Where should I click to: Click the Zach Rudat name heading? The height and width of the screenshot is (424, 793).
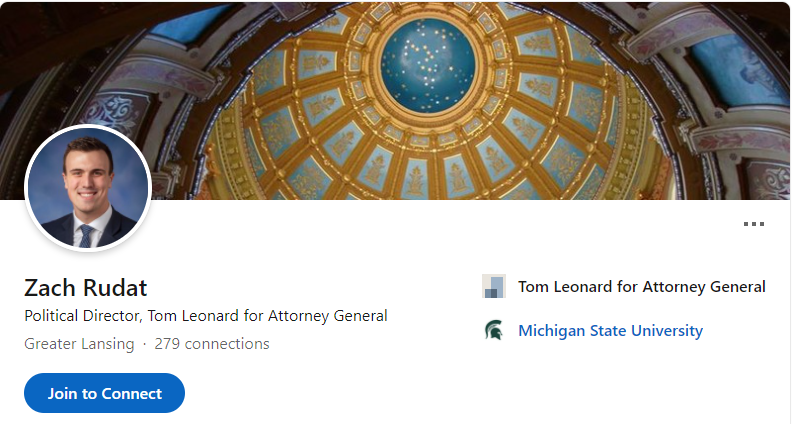[x=86, y=288]
